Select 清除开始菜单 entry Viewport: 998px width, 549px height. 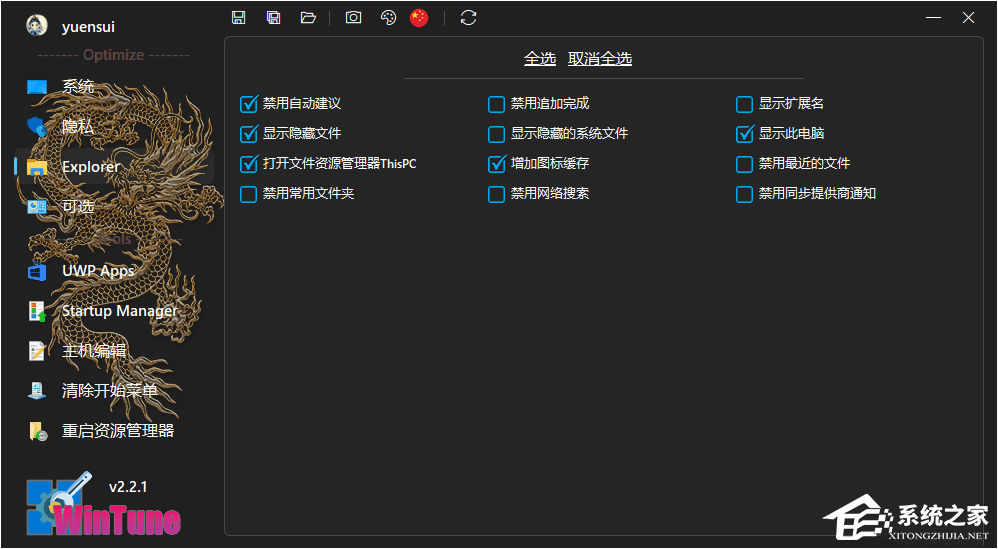(109, 391)
